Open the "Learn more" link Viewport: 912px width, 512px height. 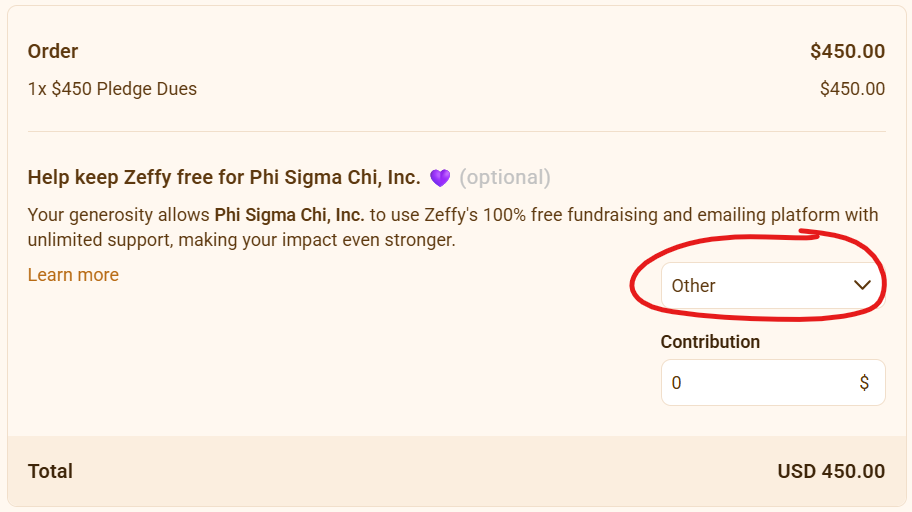tap(73, 275)
